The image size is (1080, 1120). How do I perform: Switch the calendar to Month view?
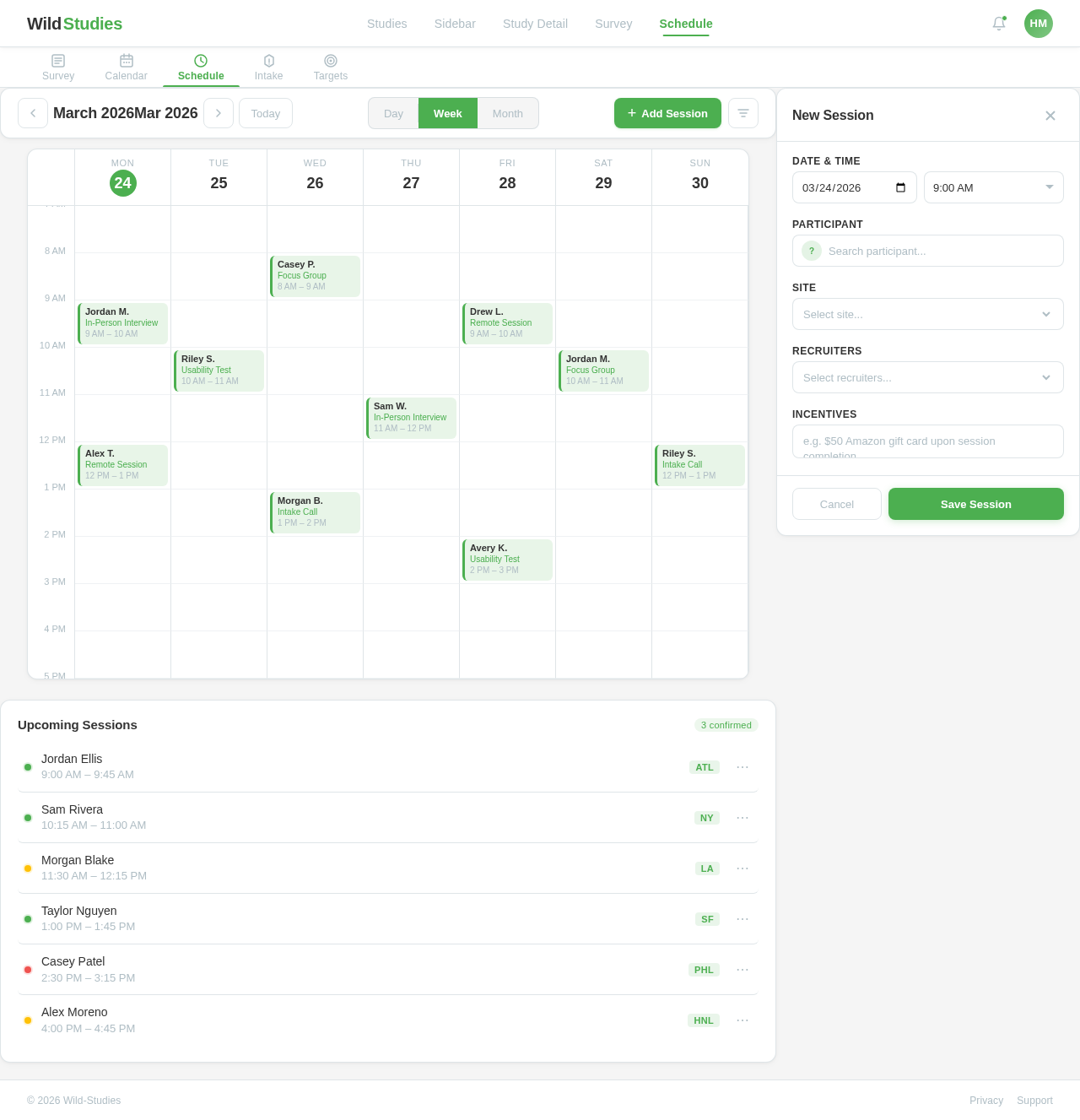tap(508, 113)
